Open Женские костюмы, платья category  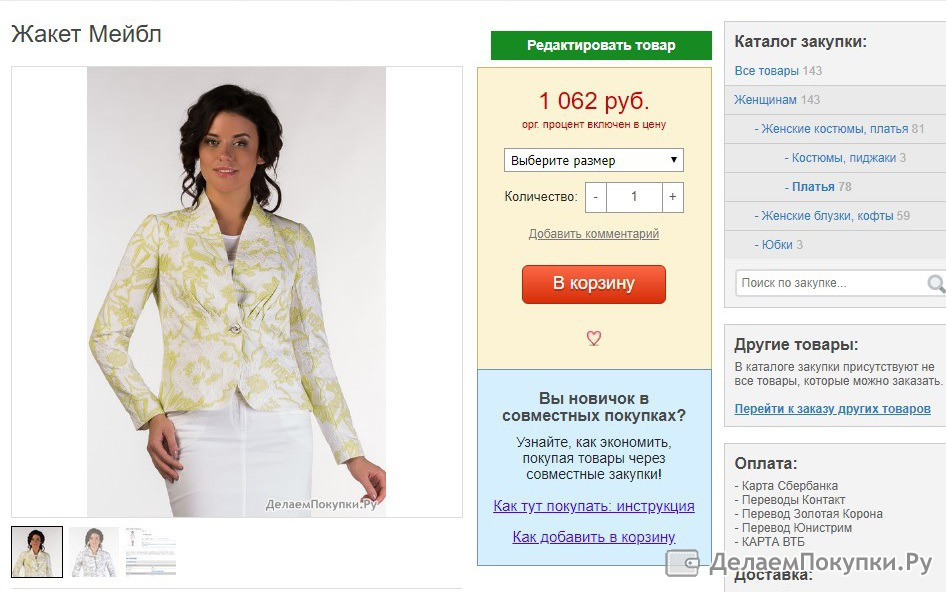(834, 129)
